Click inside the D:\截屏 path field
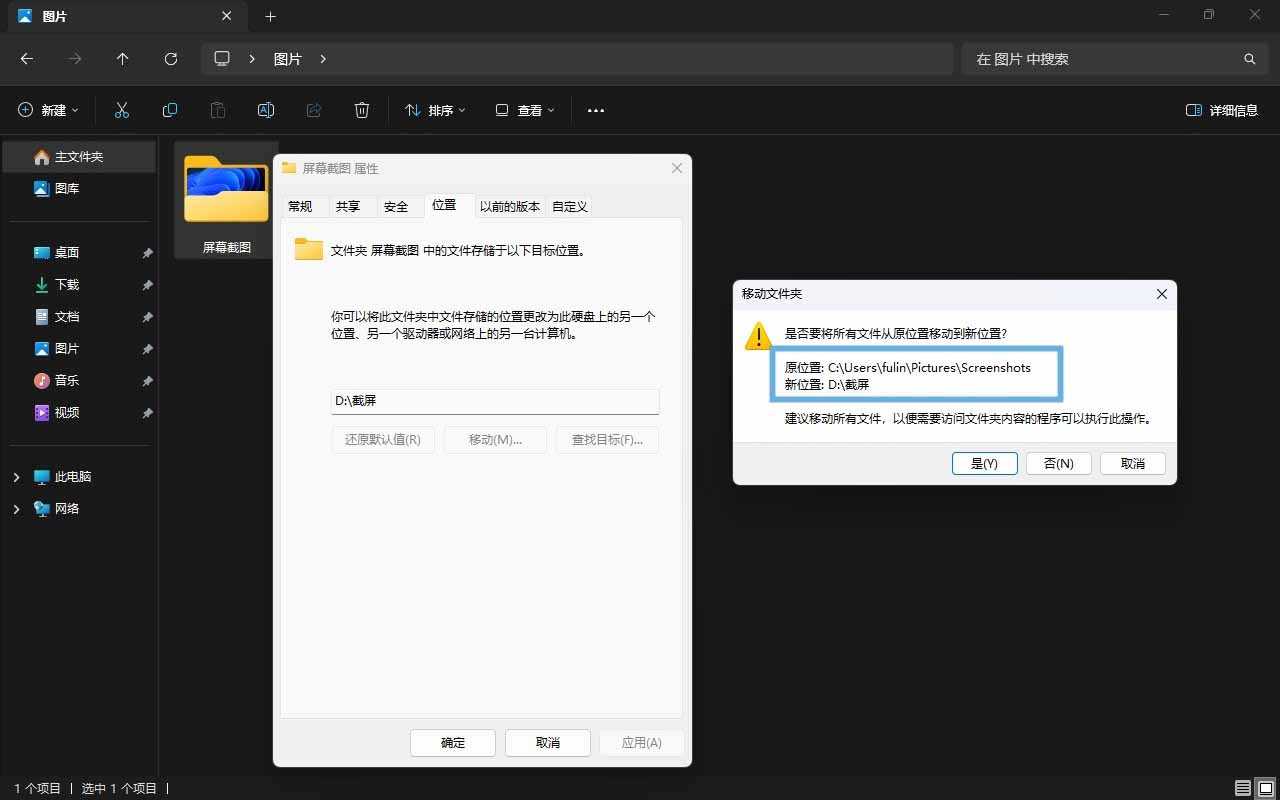1280x800 pixels. 494,400
